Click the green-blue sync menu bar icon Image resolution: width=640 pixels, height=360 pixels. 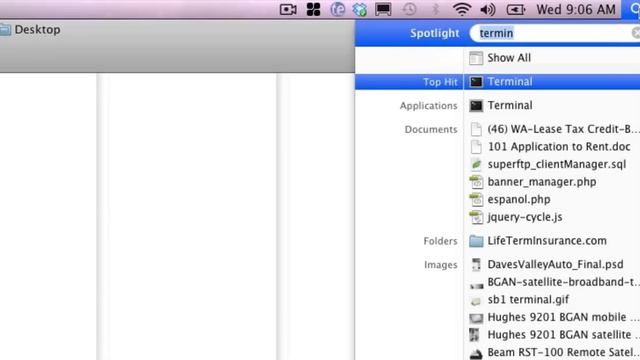pyautogui.click(x=360, y=9)
